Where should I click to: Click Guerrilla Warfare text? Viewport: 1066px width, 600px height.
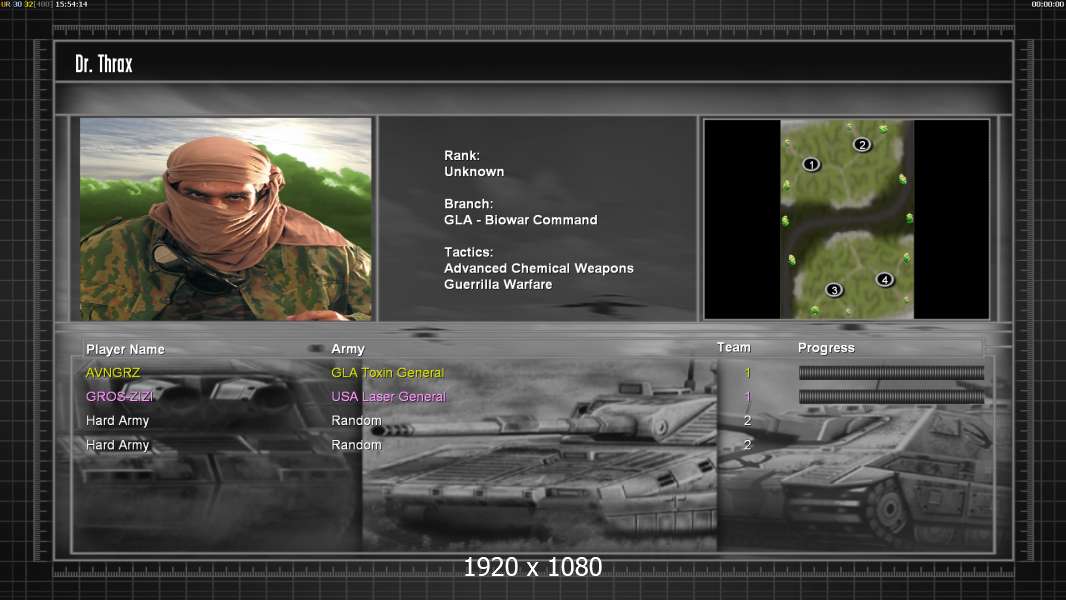pyautogui.click(x=498, y=285)
